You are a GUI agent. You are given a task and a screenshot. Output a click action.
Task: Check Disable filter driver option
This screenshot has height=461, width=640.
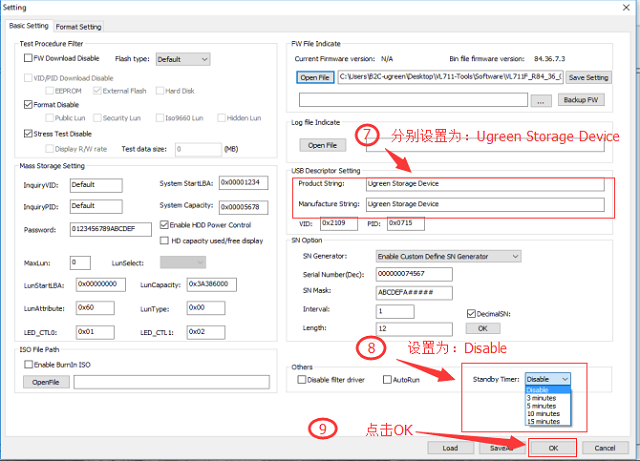pos(302,380)
